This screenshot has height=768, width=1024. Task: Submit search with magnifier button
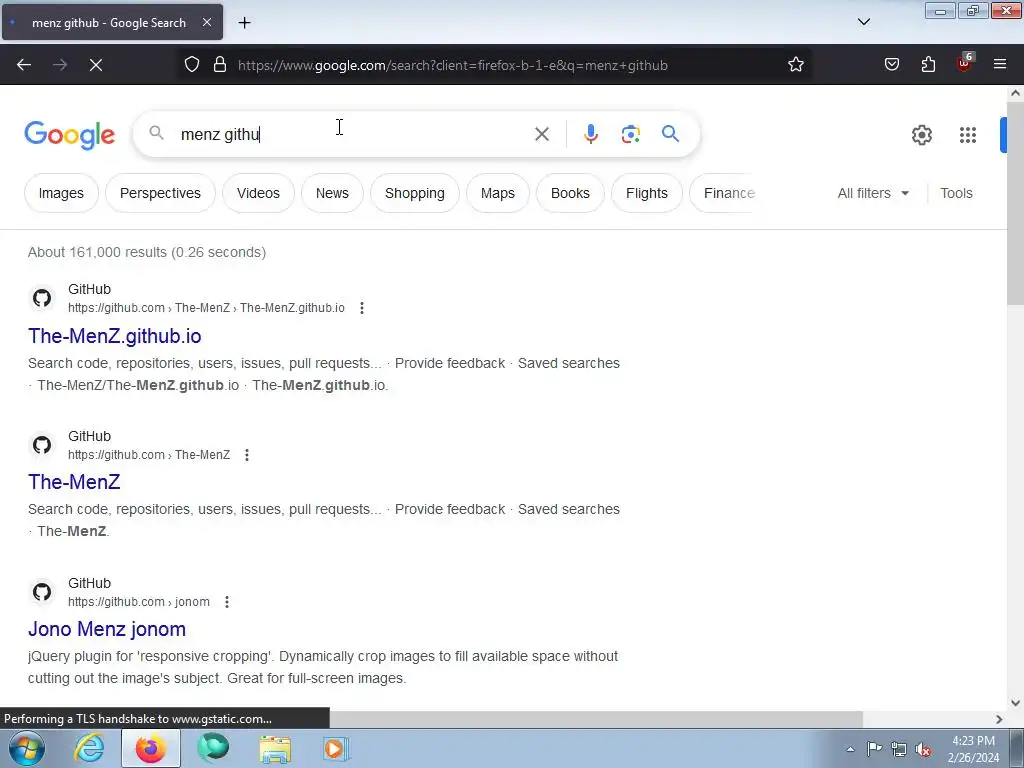[x=670, y=134]
